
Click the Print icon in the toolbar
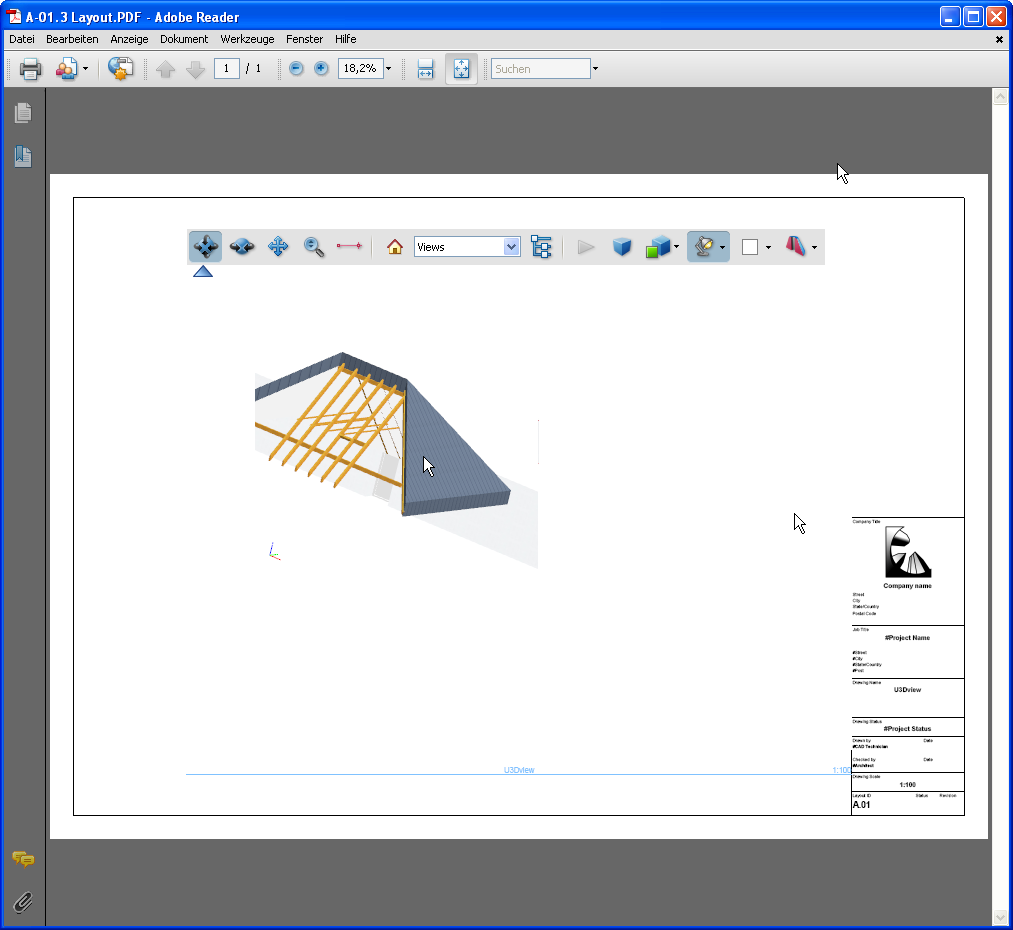tap(29, 68)
